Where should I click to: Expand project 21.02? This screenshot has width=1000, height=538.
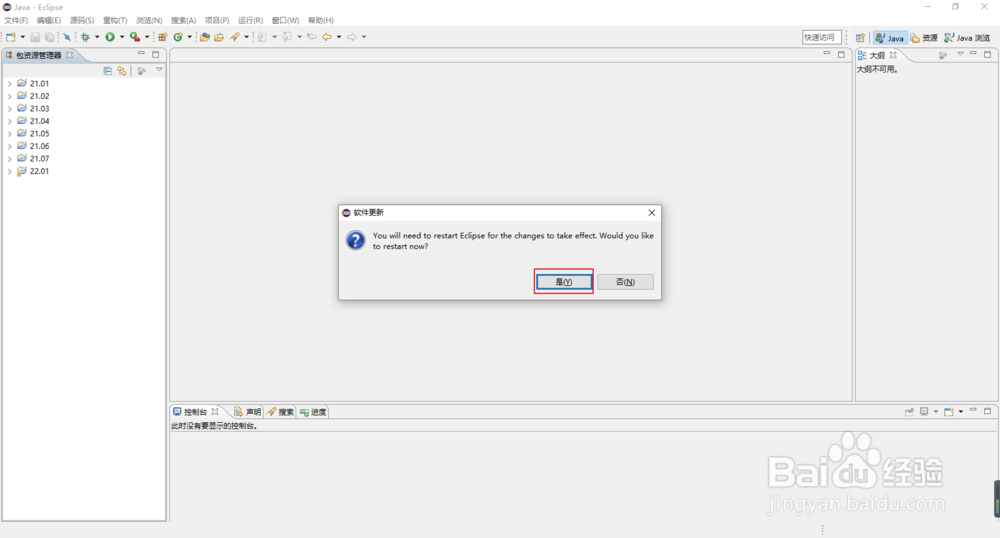click(x=10, y=96)
